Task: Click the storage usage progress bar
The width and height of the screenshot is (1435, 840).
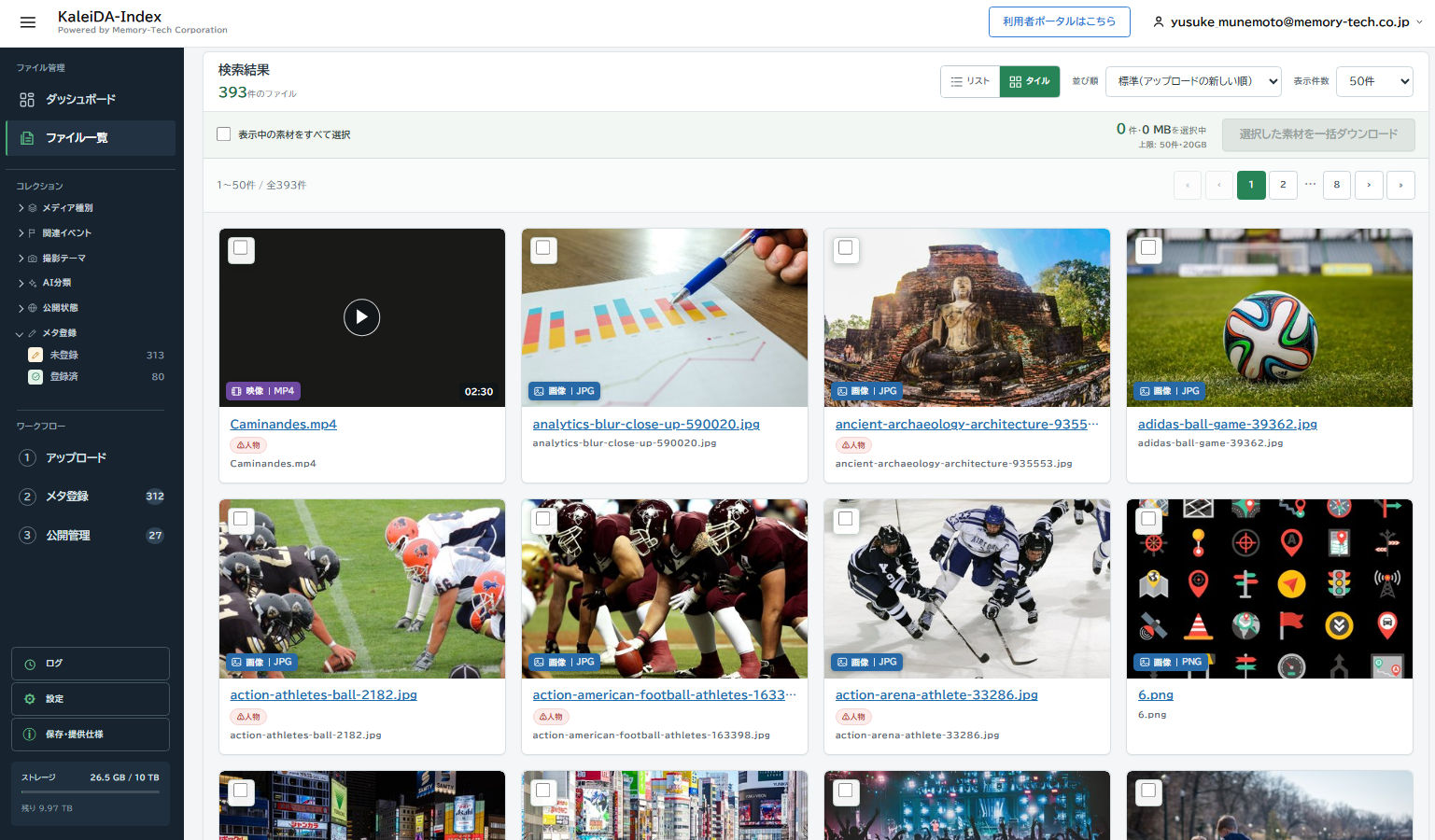Action: pyautogui.click(x=91, y=792)
